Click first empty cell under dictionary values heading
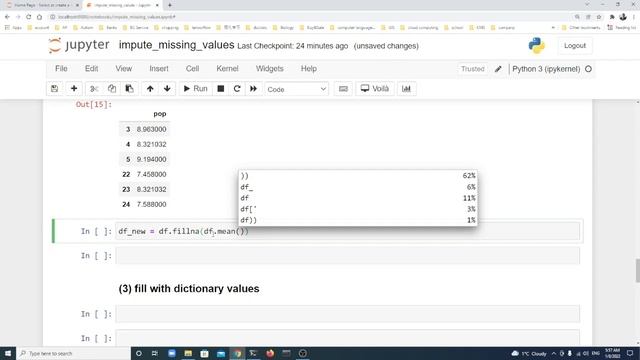Viewport: 640px width, 360px height. [347, 314]
